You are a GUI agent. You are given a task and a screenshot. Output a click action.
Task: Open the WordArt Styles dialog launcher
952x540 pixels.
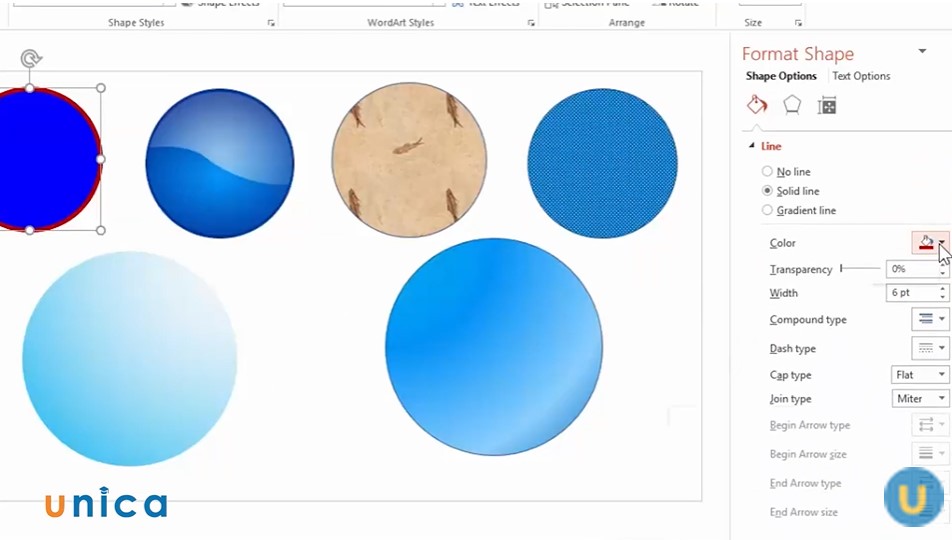[530, 23]
